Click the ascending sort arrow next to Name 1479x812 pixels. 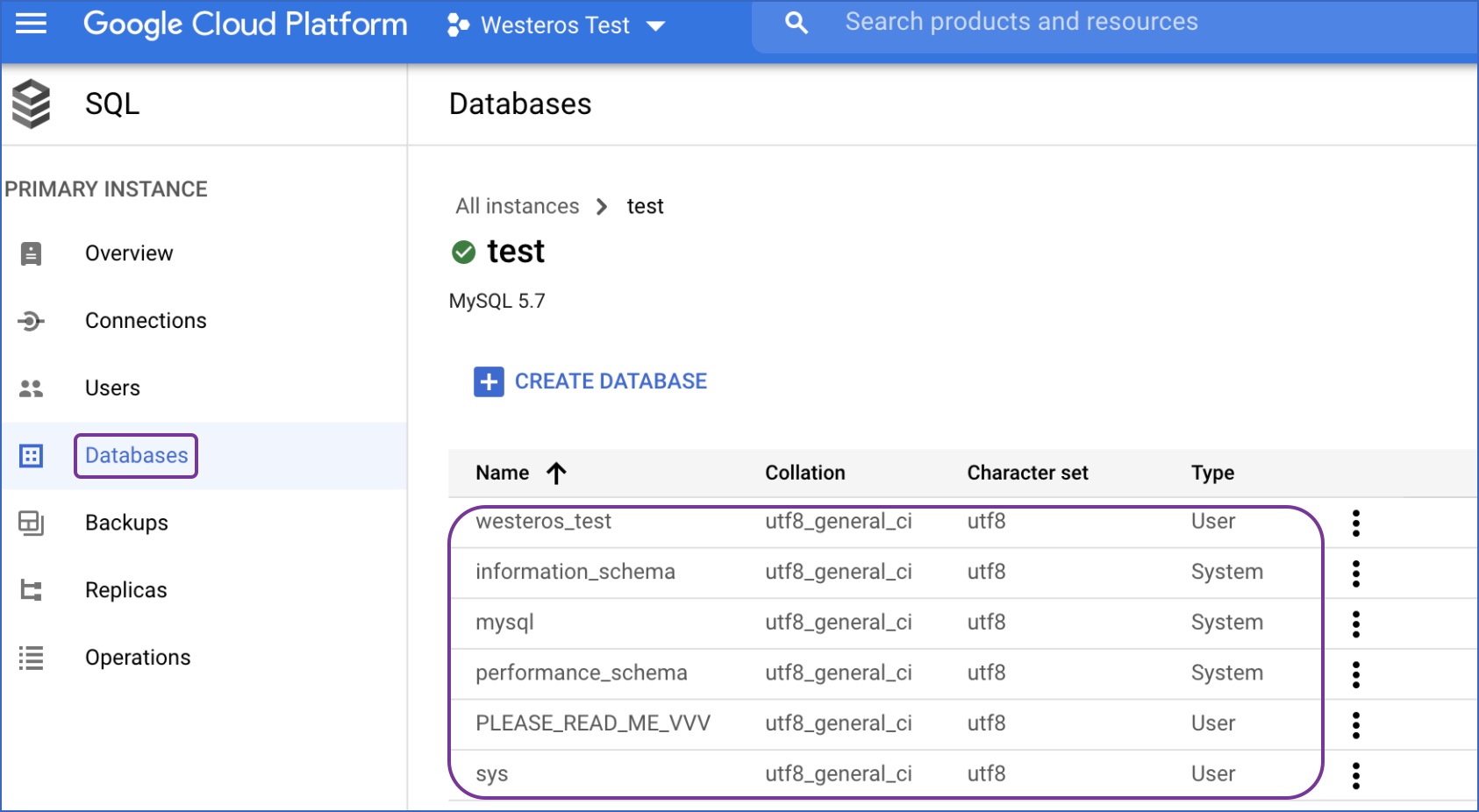click(556, 474)
